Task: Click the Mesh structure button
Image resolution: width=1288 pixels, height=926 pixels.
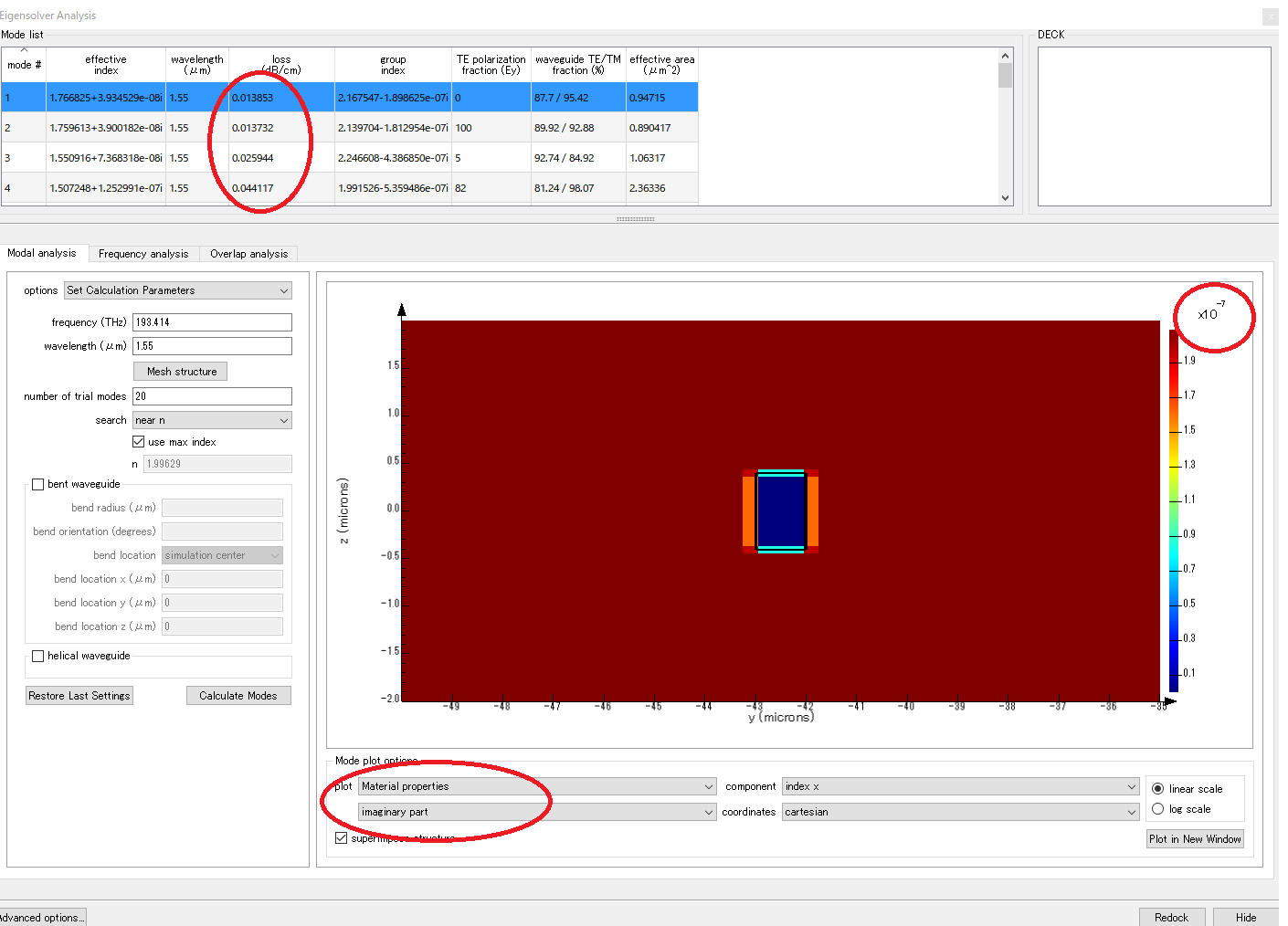Action: [181, 372]
